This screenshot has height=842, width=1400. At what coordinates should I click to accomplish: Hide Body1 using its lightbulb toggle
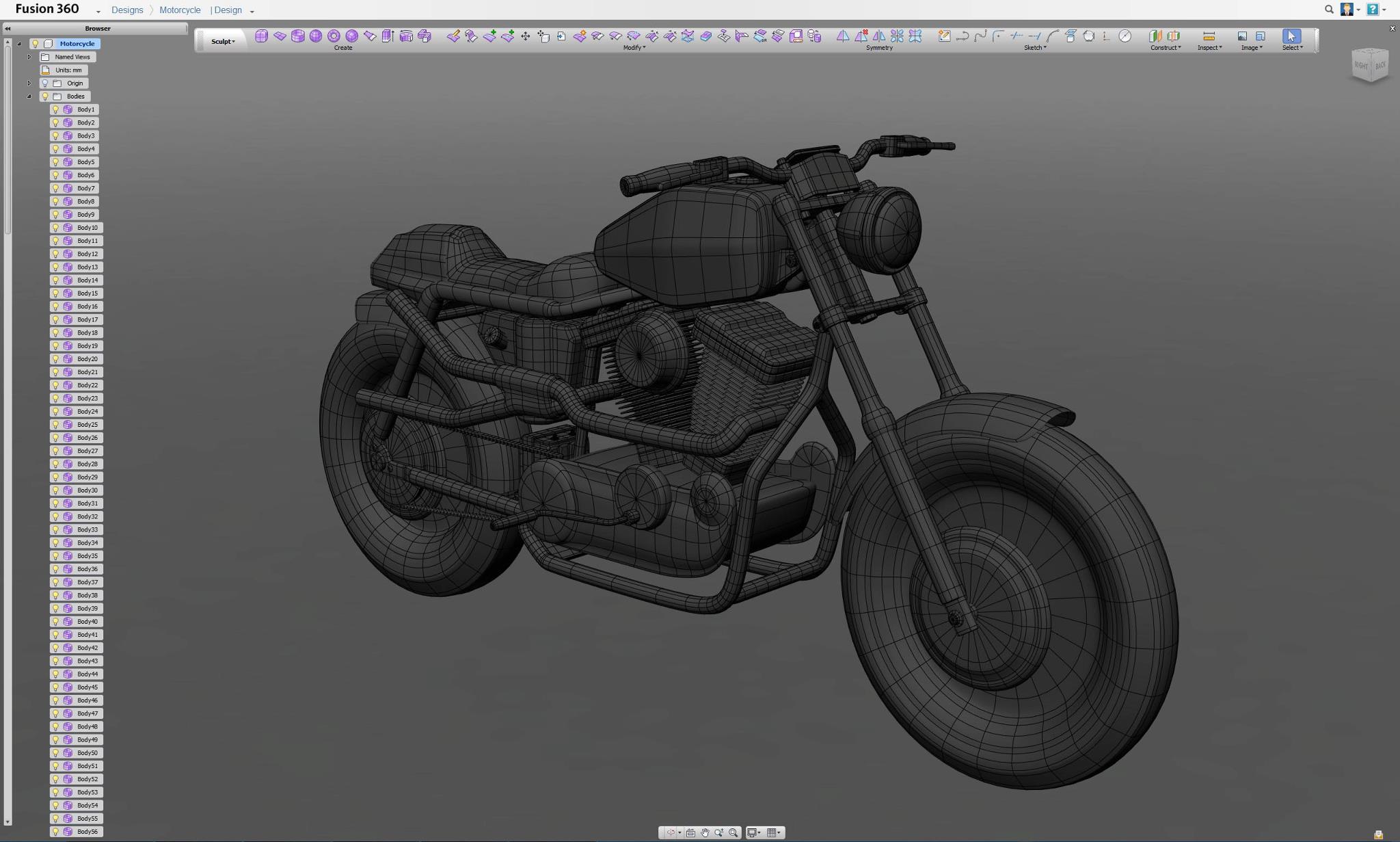pos(55,109)
